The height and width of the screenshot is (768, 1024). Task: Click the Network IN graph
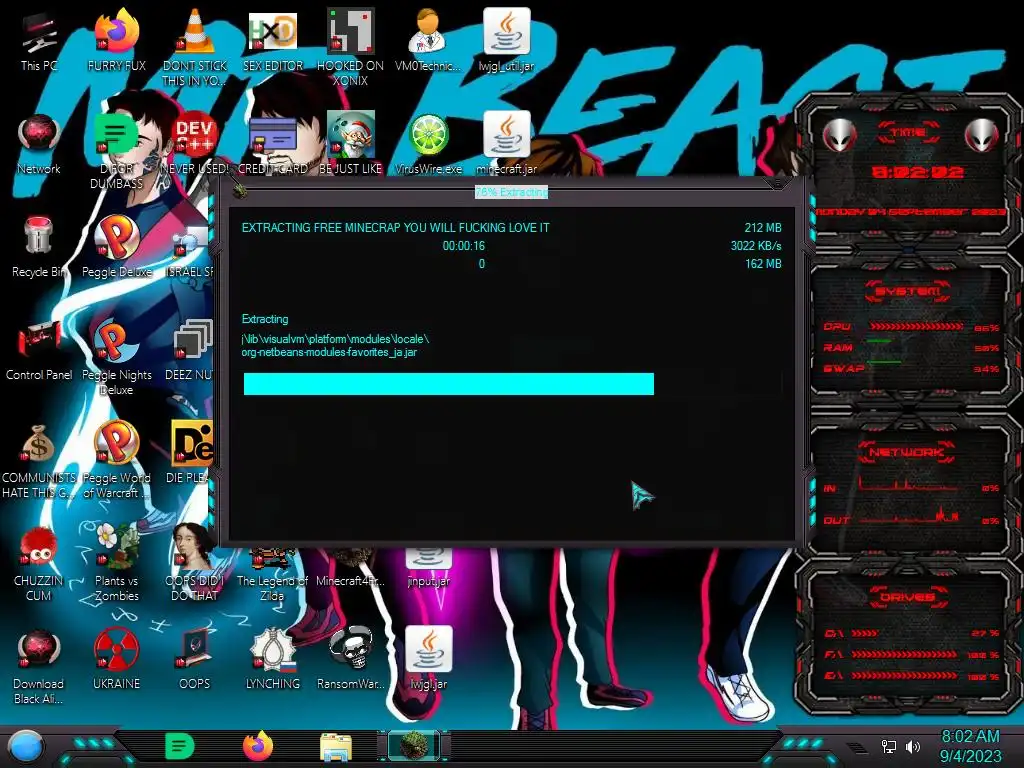point(910,485)
